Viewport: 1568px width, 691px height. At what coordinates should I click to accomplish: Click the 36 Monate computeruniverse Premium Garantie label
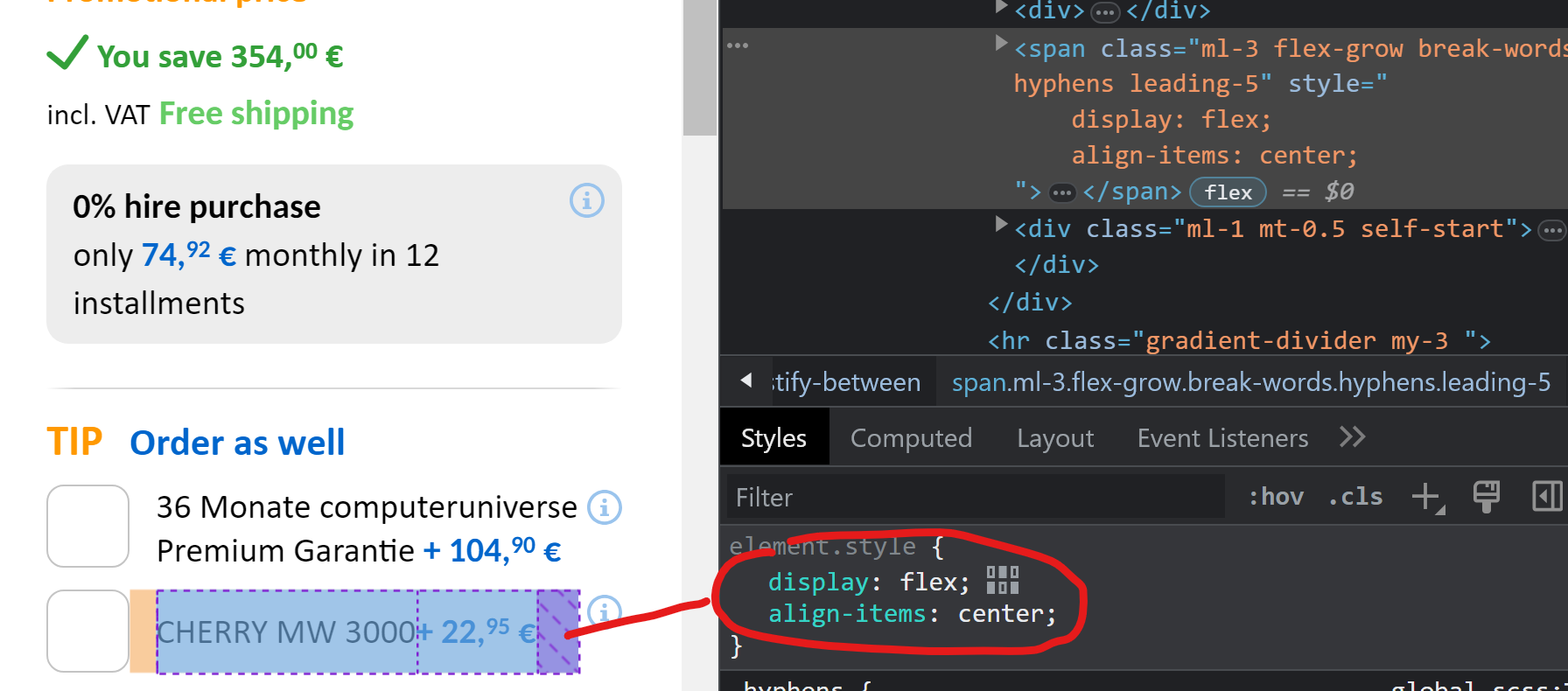366,528
